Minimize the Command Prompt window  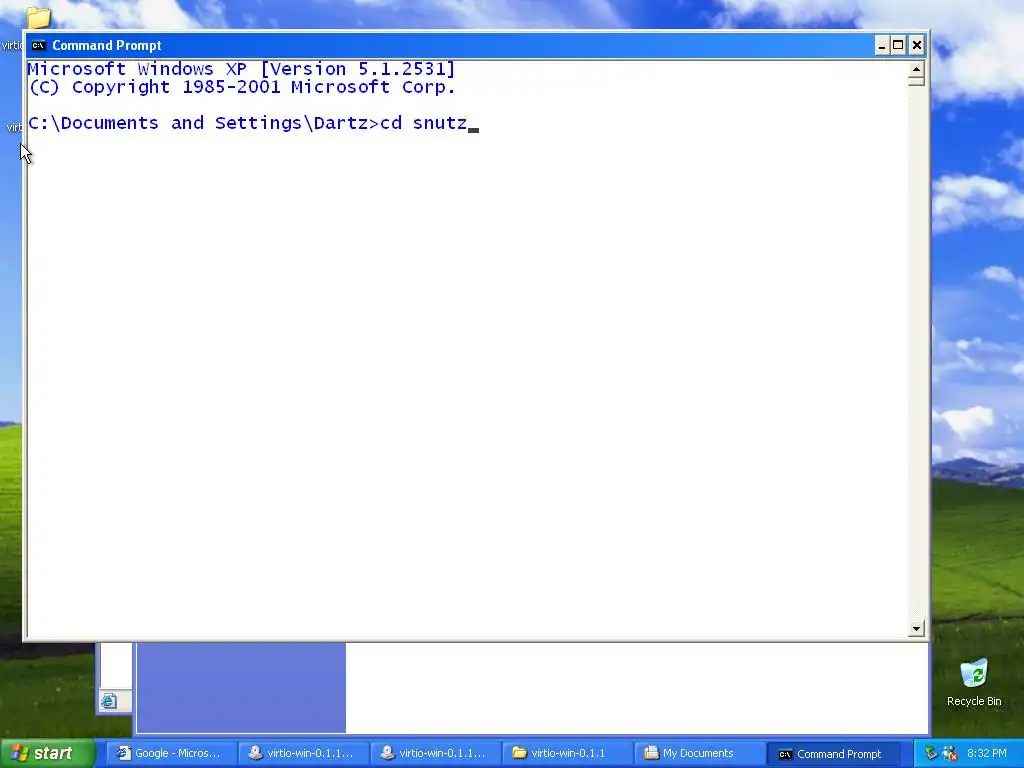point(882,45)
